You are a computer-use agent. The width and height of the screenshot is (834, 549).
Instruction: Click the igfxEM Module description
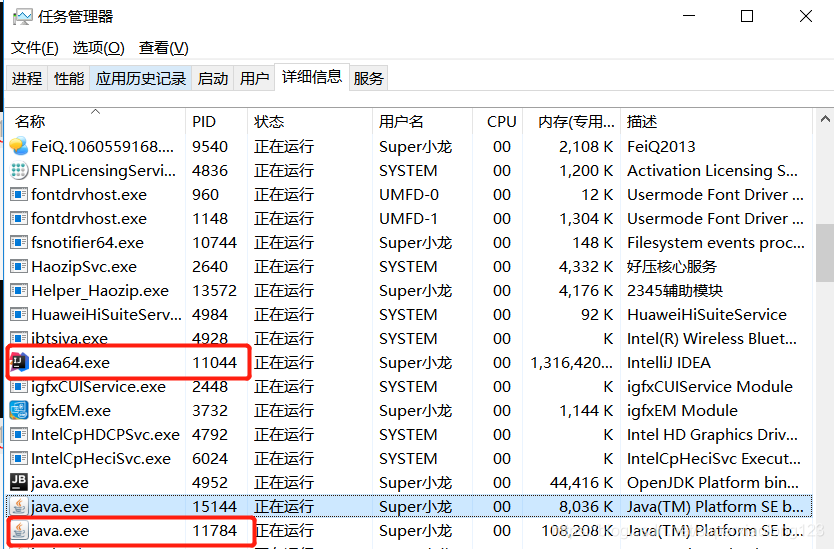(682, 411)
